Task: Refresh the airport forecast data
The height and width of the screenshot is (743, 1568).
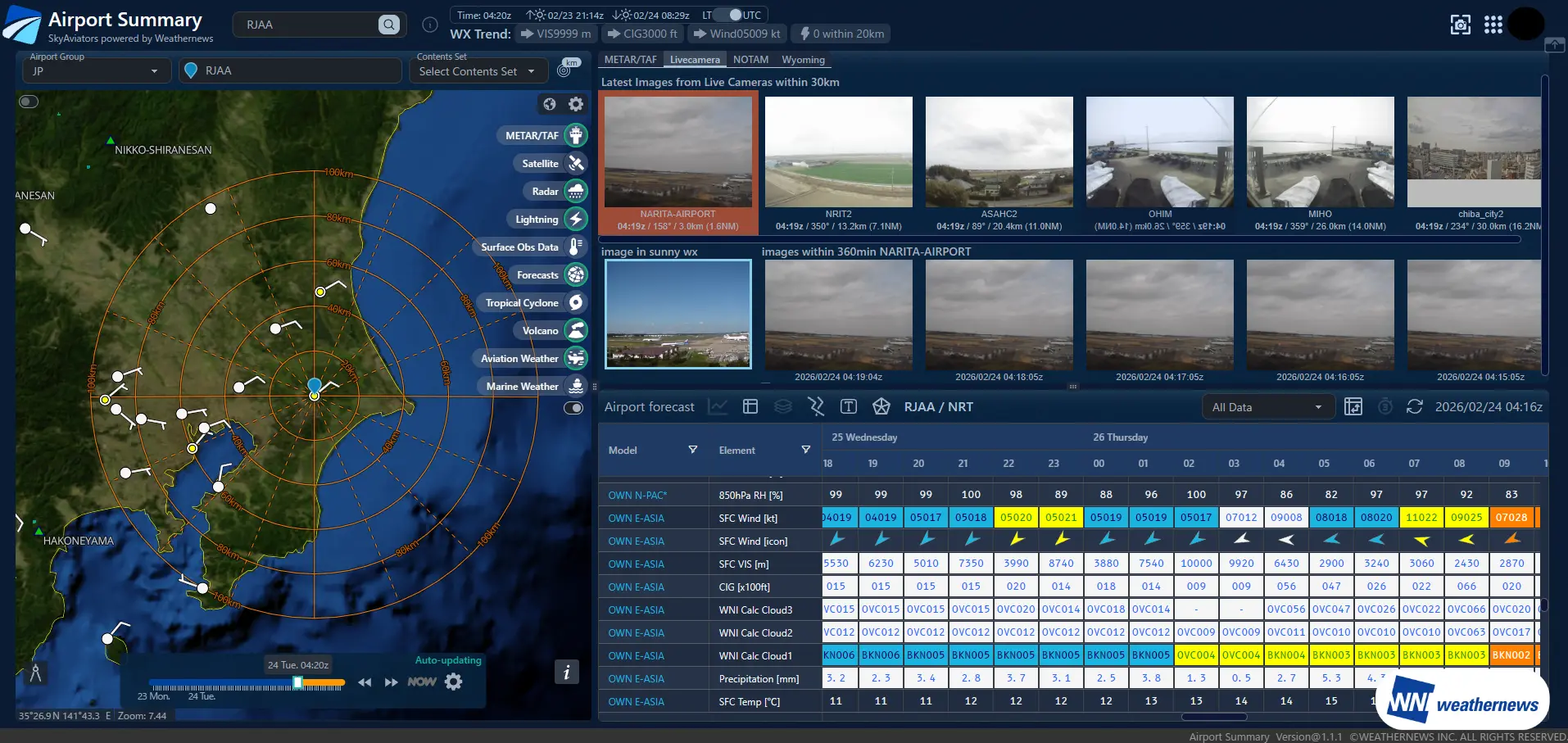Action: [x=1414, y=407]
